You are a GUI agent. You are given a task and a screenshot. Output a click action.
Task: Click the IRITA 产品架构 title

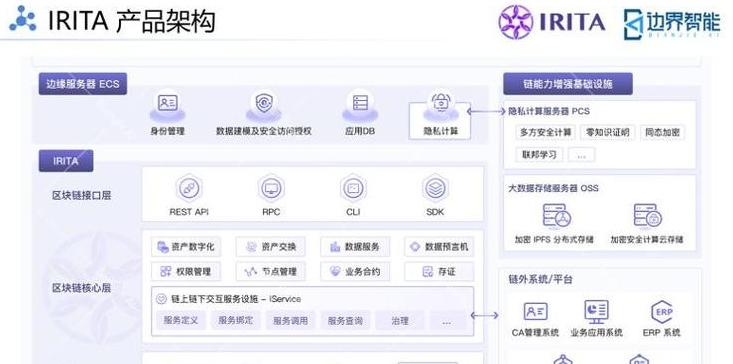click(131, 21)
